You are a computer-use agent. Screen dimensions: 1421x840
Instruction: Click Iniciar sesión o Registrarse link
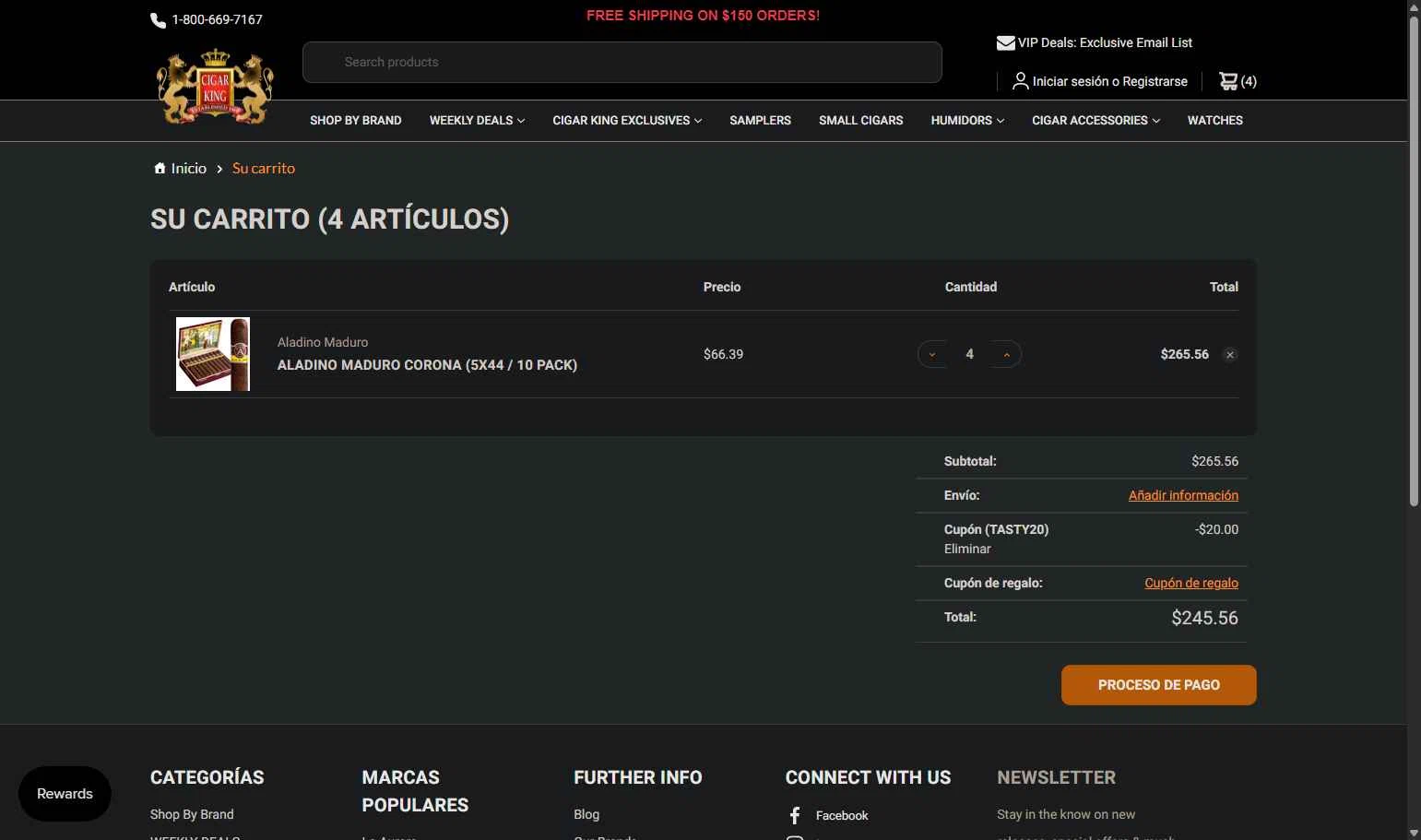[x=1109, y=81]
